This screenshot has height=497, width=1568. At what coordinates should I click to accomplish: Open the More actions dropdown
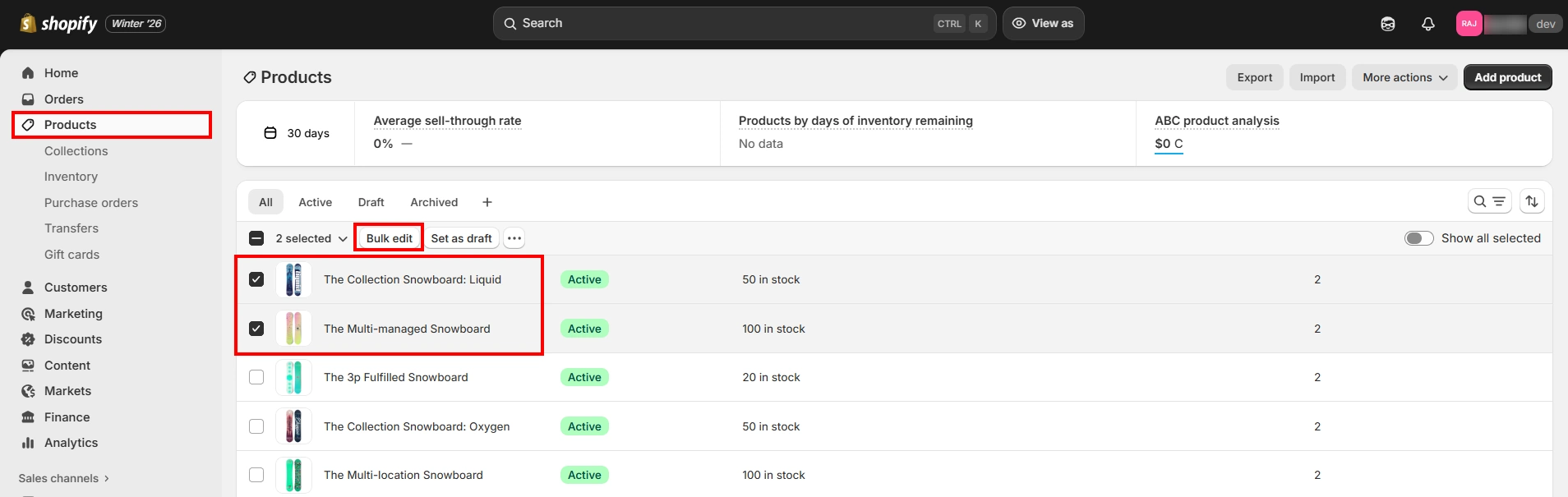1404,77
